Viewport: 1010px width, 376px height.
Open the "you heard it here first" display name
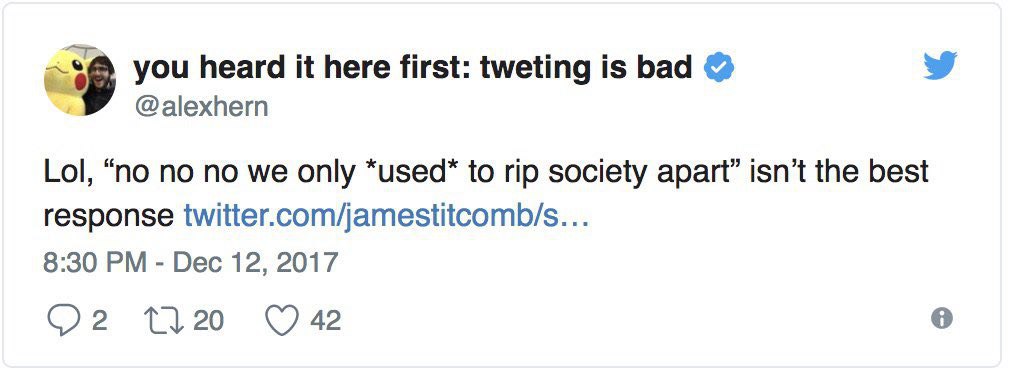pyautogui.click(x=413, y=68)
